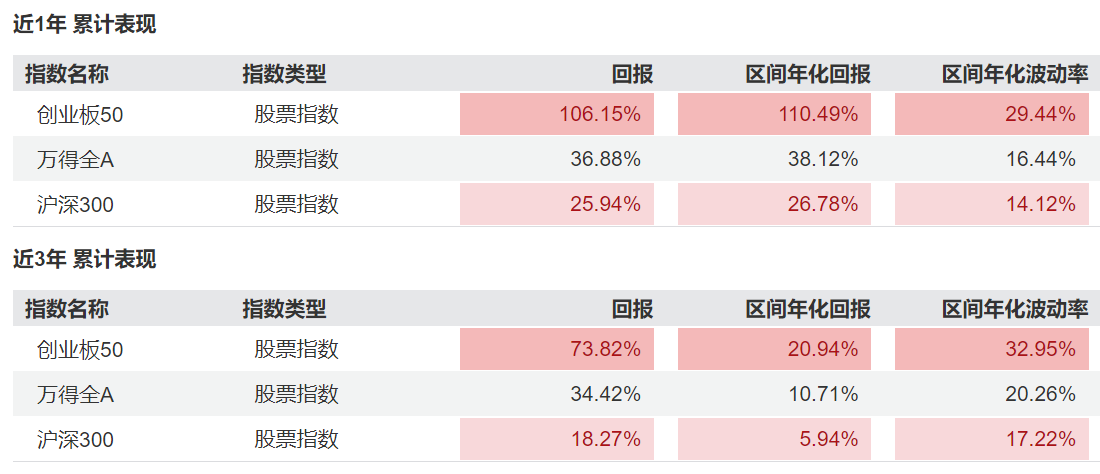Click 股票指数 in the 近3年 万得全A row

tap(296, 394)
